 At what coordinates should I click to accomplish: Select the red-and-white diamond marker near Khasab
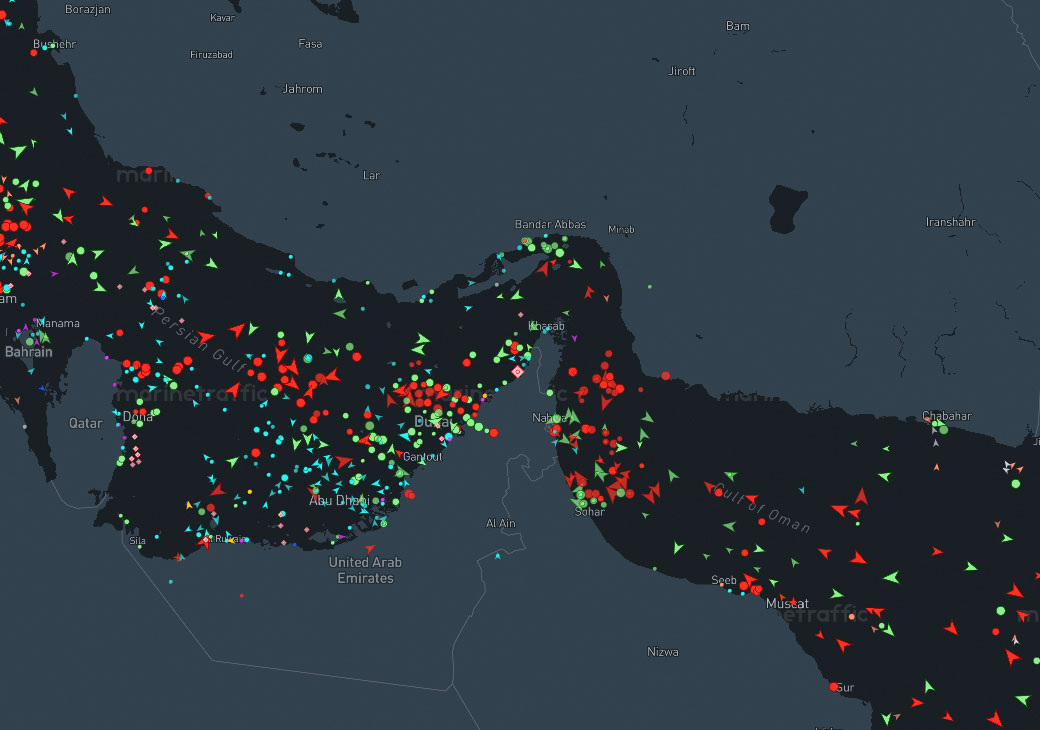click(x=517, y=372)
